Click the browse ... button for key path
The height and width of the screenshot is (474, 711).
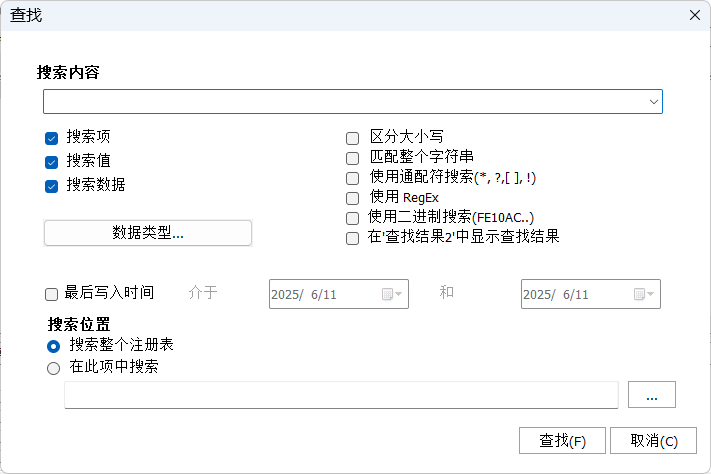pos(652,395)
